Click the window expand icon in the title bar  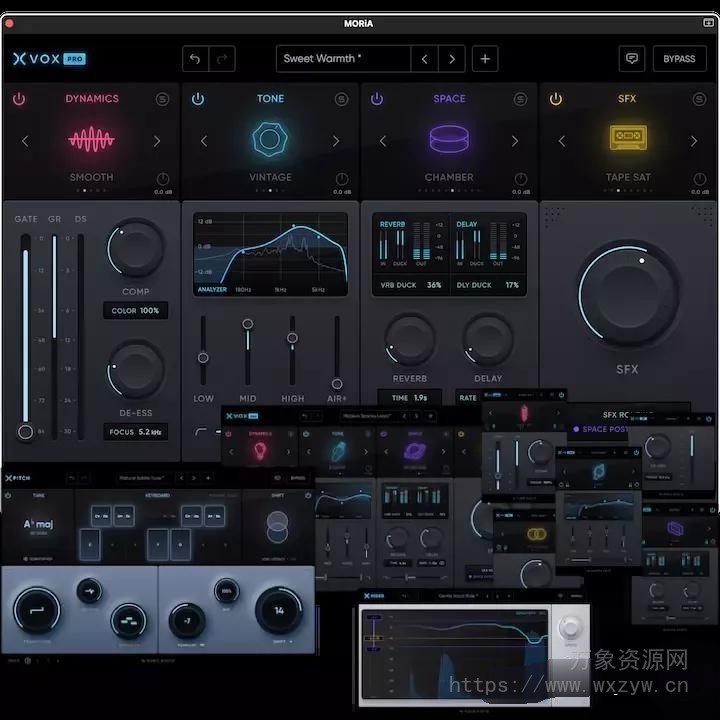(708, 22)
